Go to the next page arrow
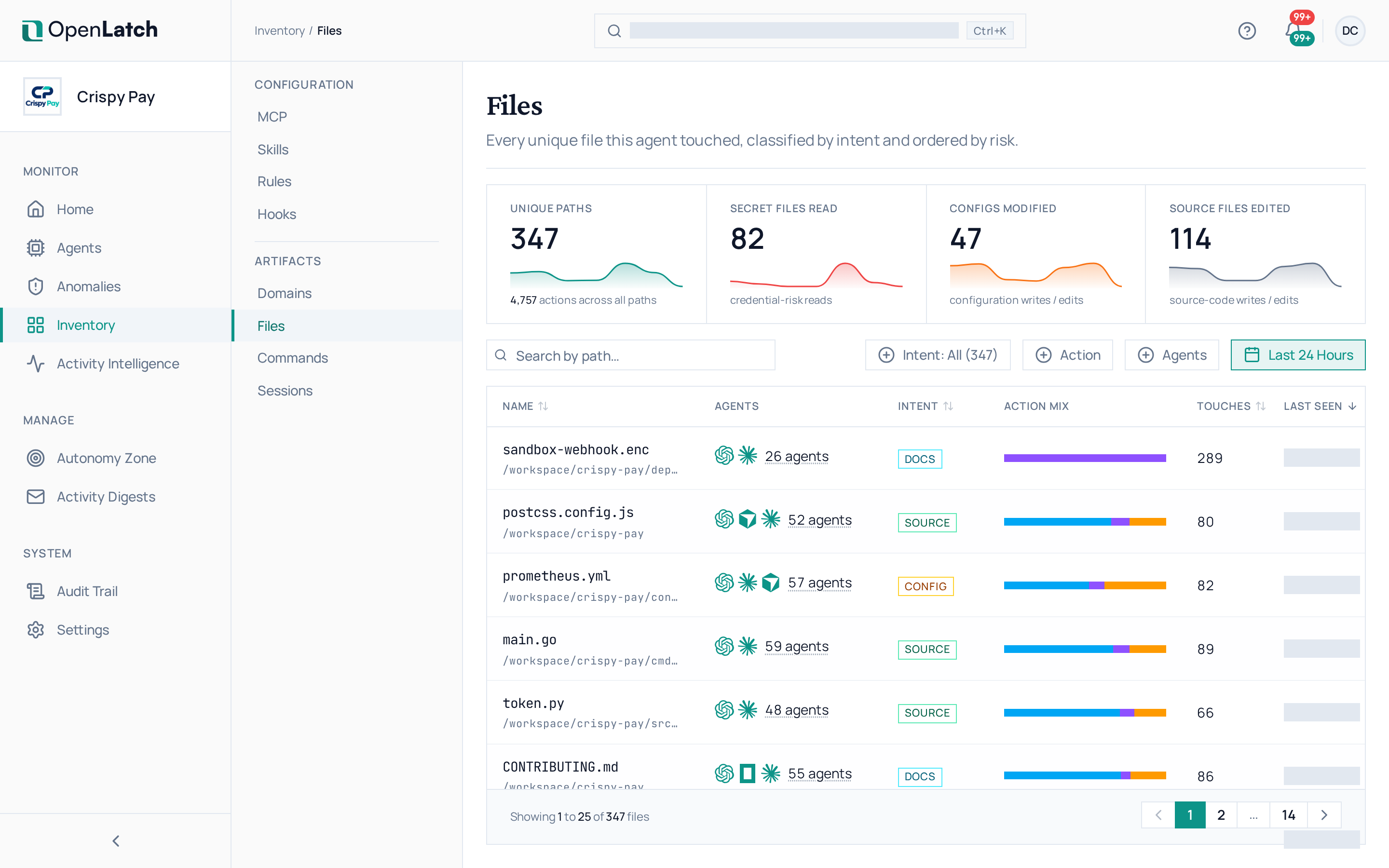The image size is (1389, 868). [1324, 814]
